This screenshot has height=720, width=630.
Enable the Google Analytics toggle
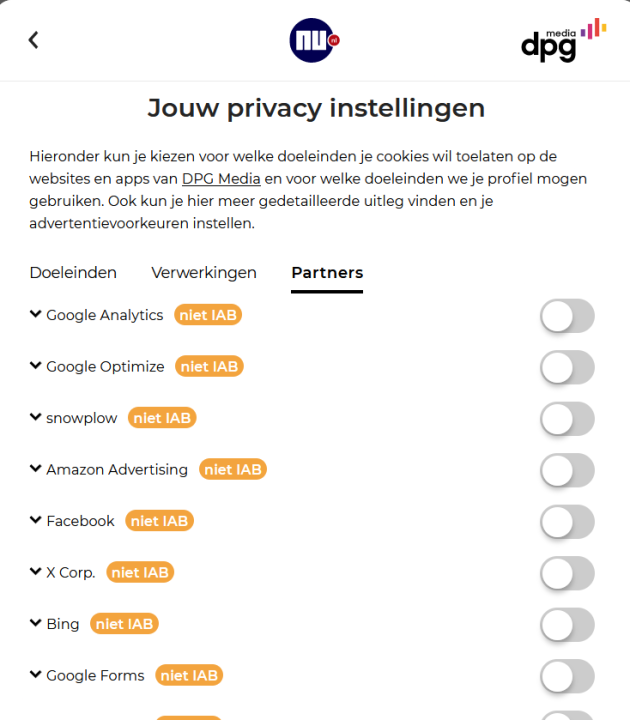click(x=567, y=316)
